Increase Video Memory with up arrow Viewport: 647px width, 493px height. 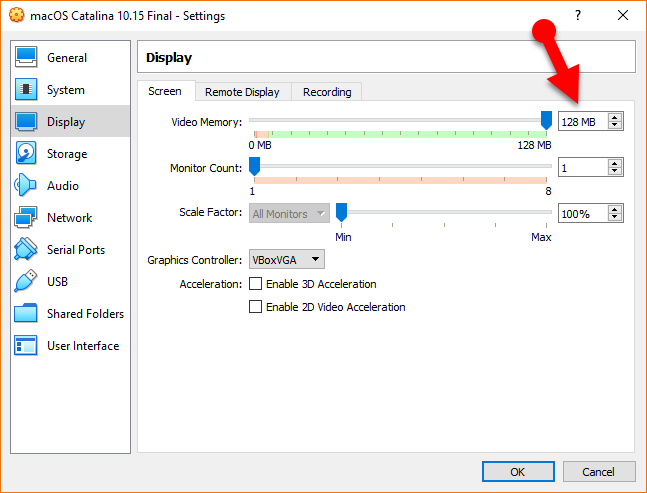coord(615,117)
